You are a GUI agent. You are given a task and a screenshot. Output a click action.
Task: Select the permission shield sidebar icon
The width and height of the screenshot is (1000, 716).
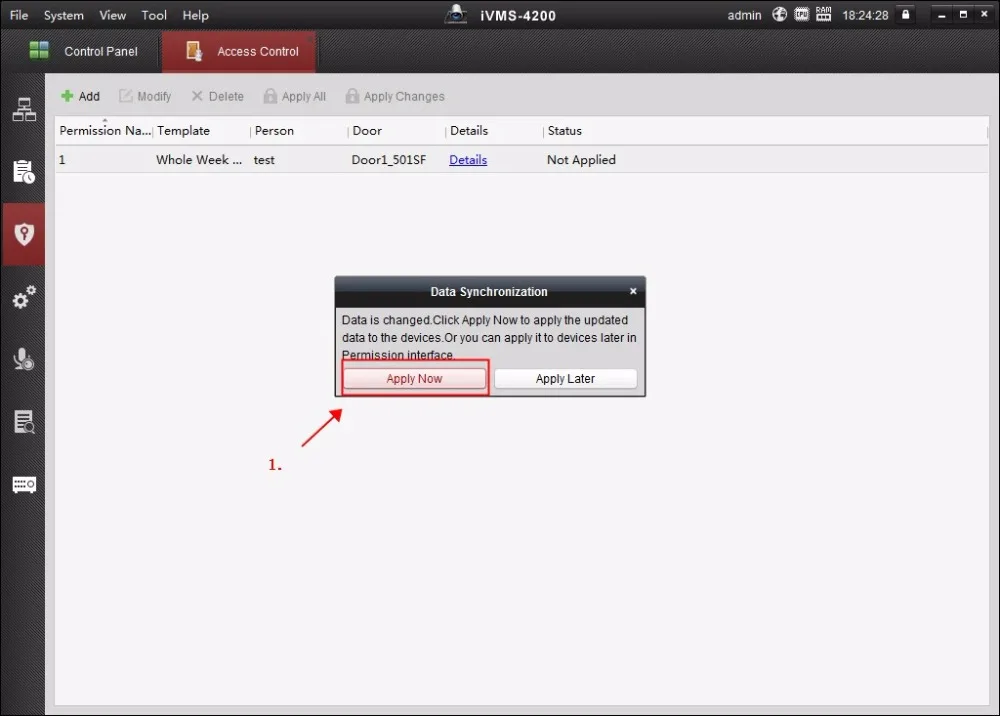click(24, 234)
